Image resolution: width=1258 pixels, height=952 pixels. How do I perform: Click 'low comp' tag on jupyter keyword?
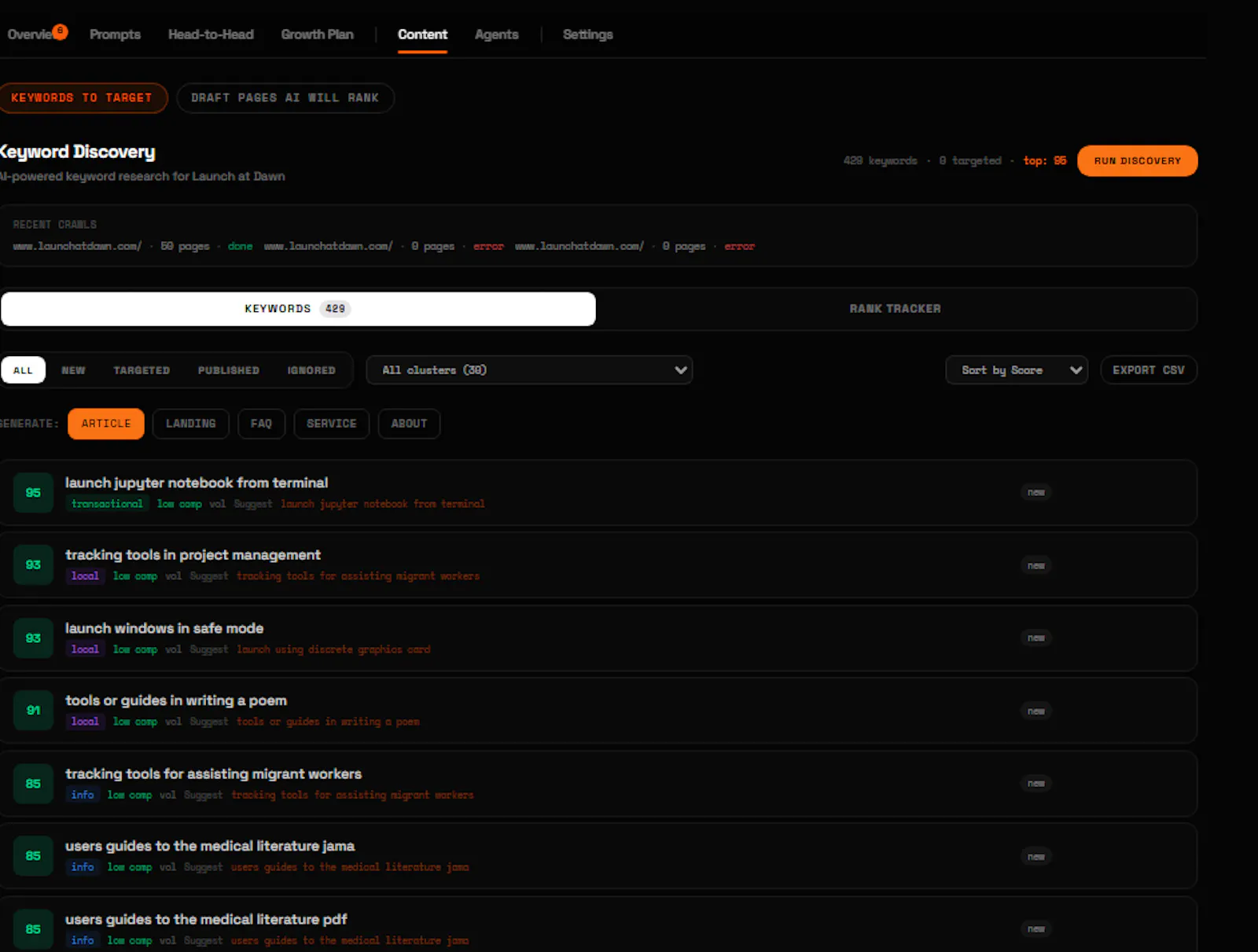tap(179, 504)
